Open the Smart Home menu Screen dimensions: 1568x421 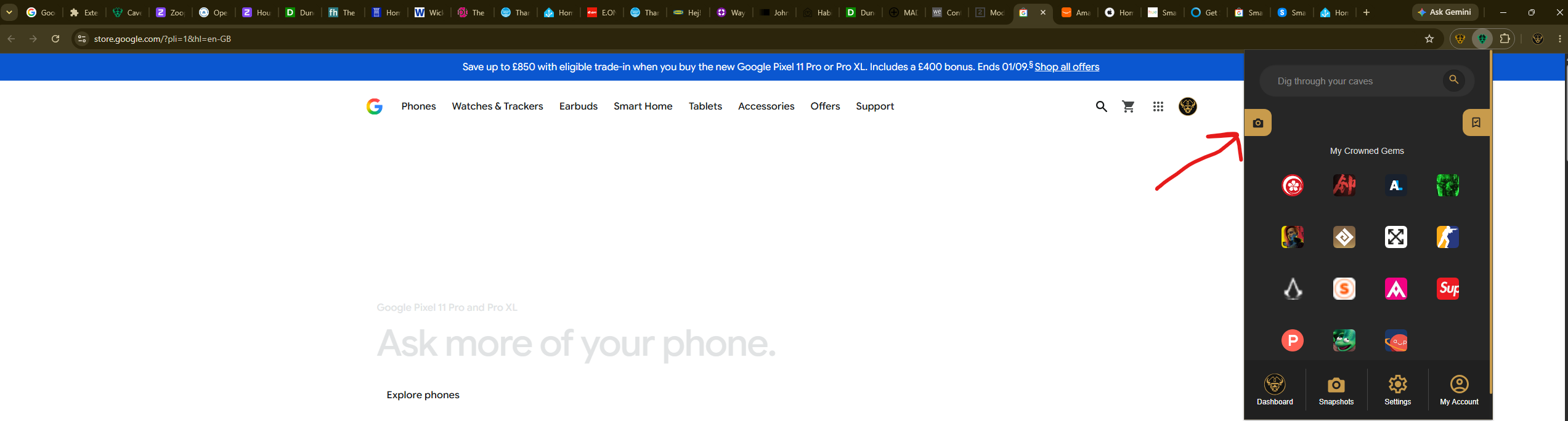pos(643,106)
